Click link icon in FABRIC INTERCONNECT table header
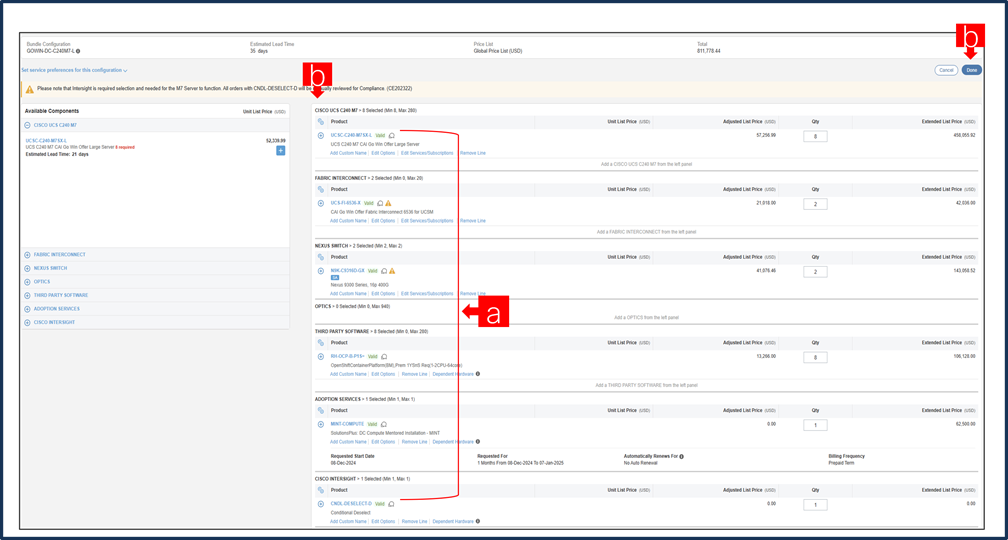 [321, 190]
